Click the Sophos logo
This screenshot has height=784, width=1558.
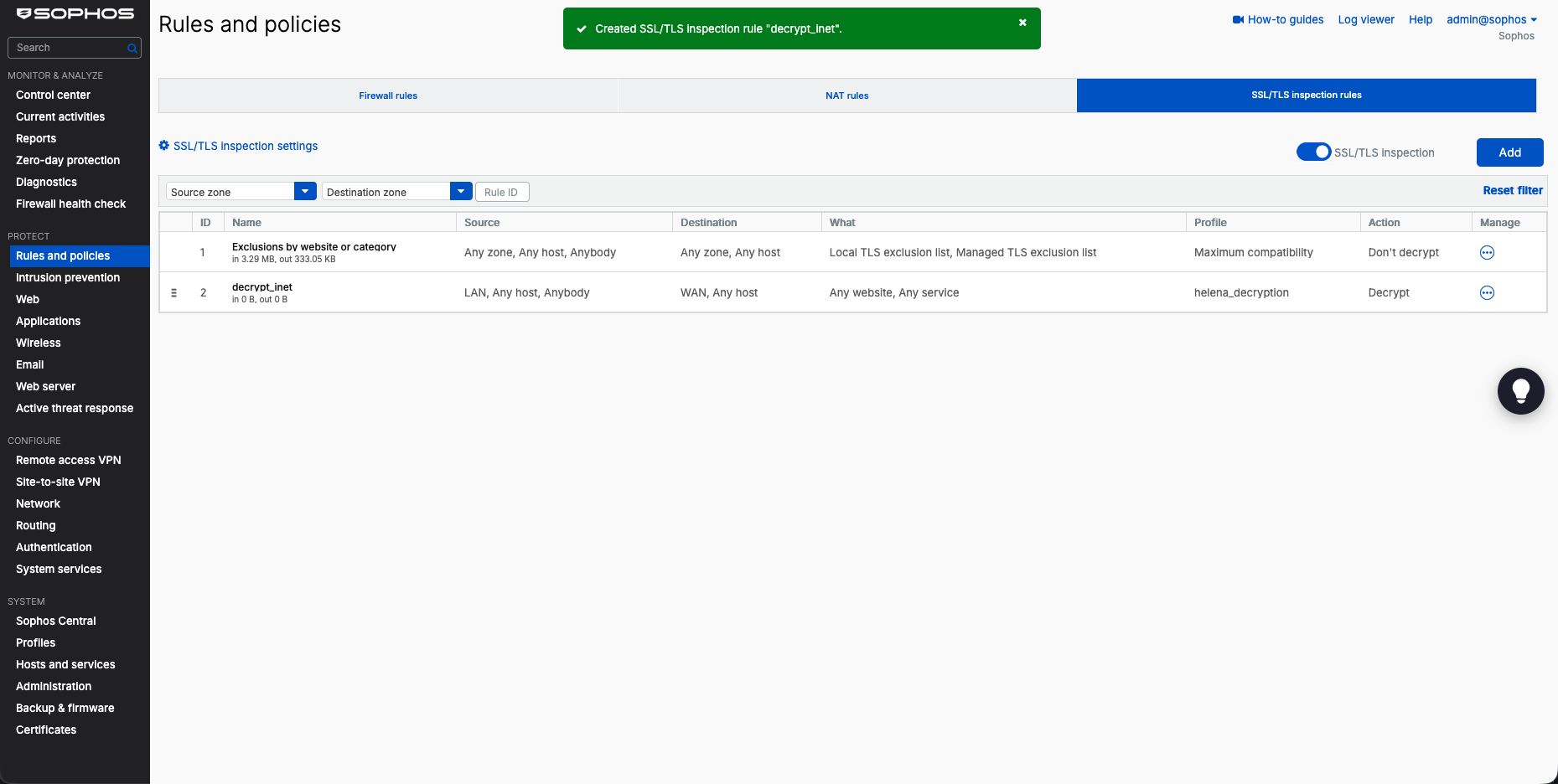[x=75, y=13]
